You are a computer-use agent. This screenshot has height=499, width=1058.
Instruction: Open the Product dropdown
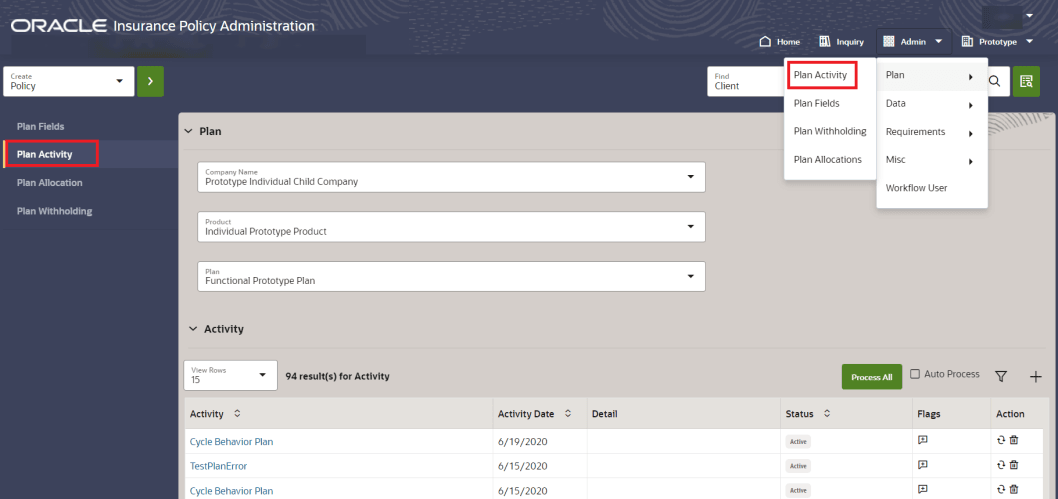tap(451, 227)
